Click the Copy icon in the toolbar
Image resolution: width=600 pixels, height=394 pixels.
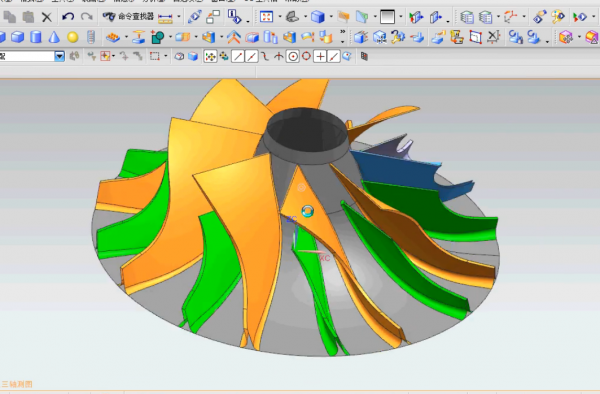(x=9, y=17)
